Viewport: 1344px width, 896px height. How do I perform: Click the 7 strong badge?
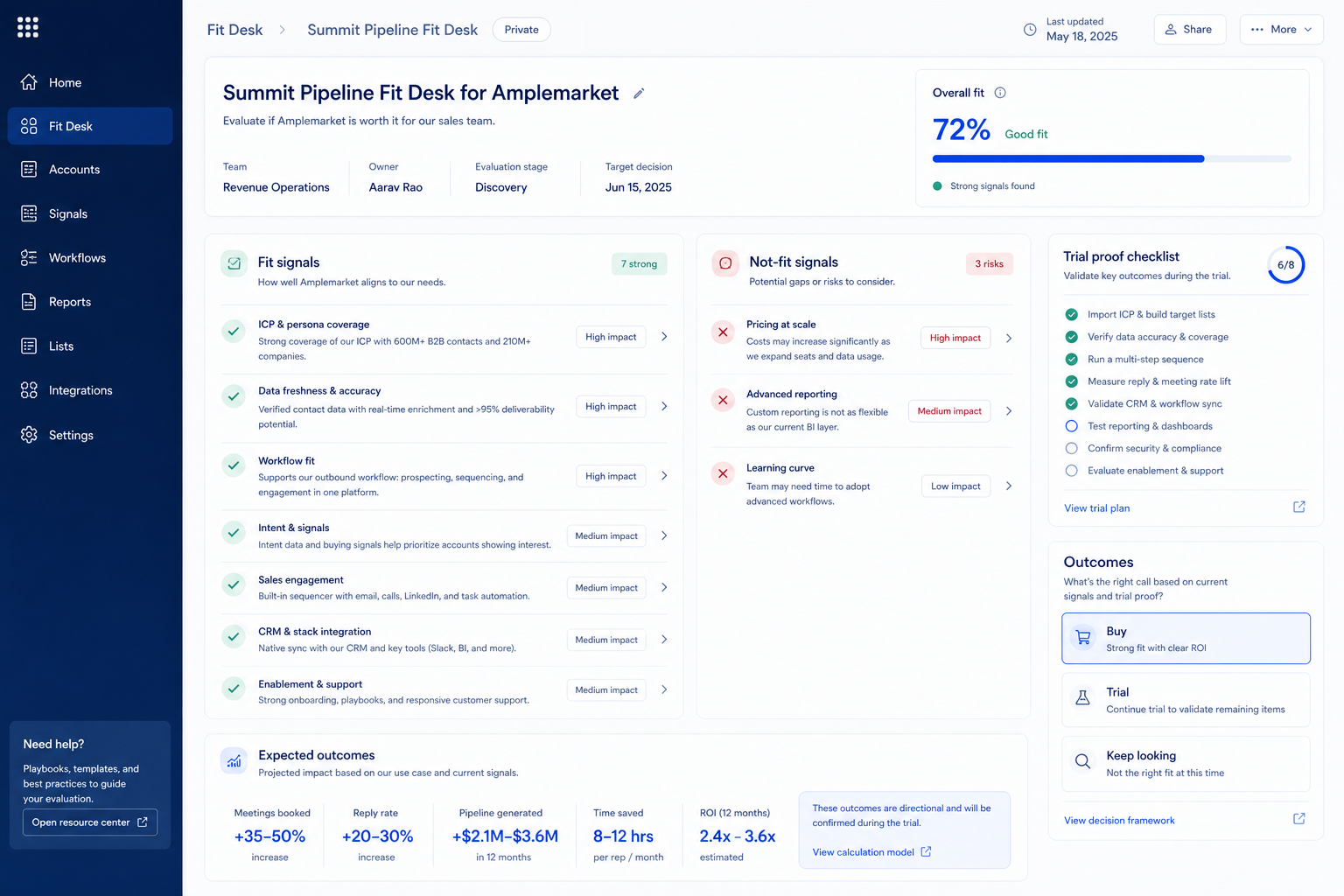pos(639,264)
